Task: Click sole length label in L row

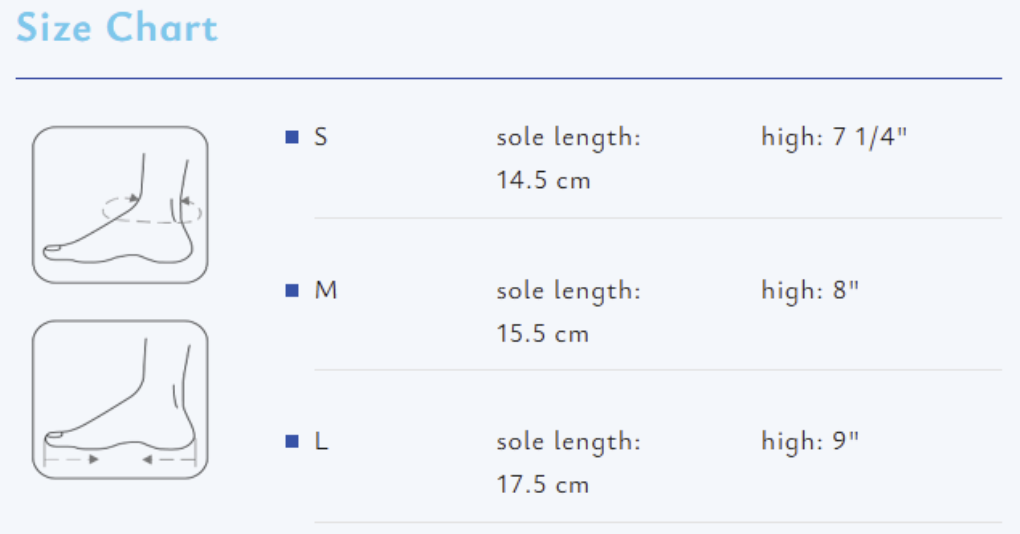Action: (567, 441)
